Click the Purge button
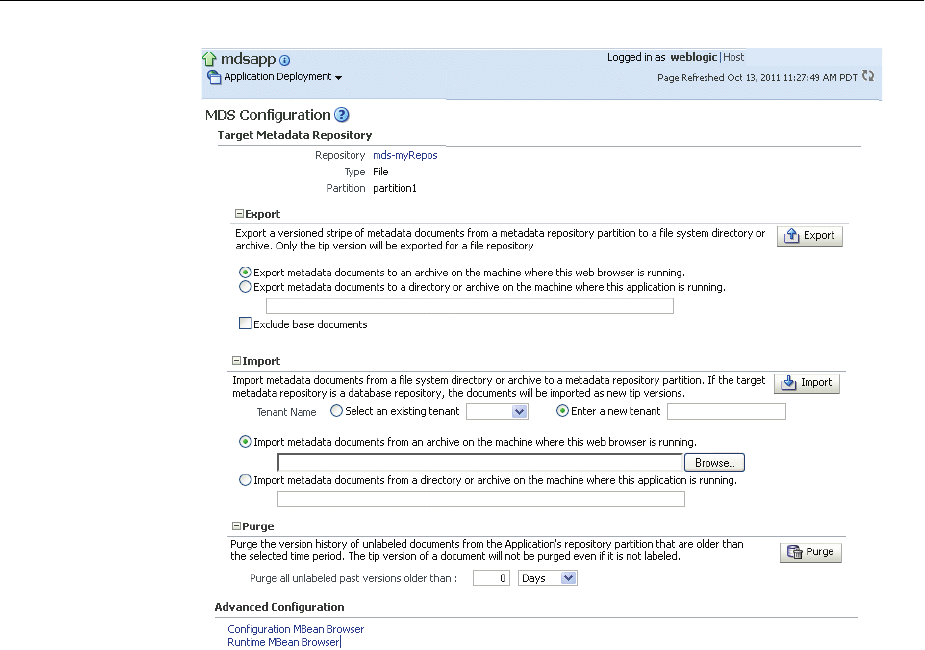This screenshot has width=925, height=650. click(811, 552)
